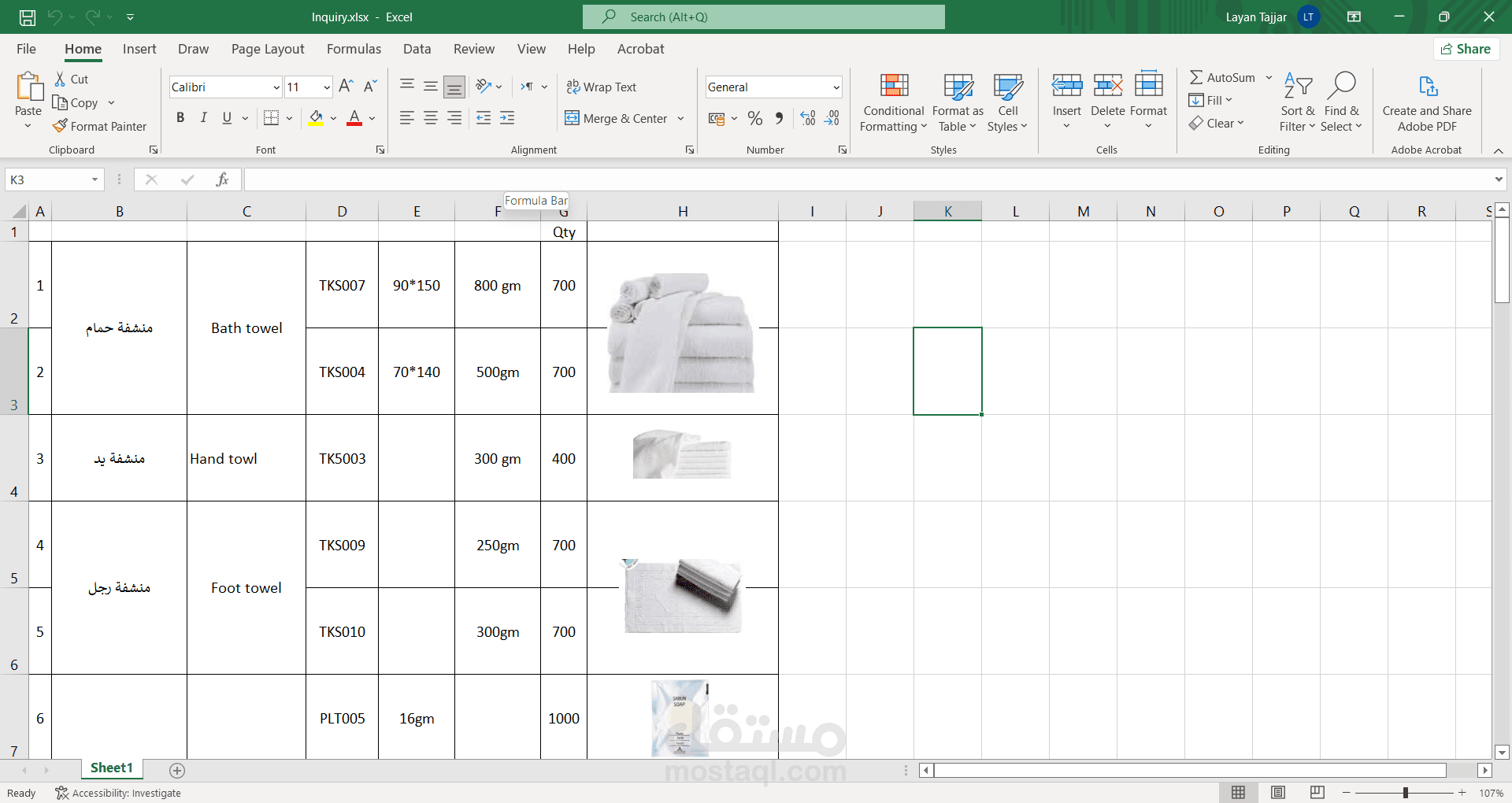
Task: Apply the yellow Fill Color swatch
Action: 316,118
